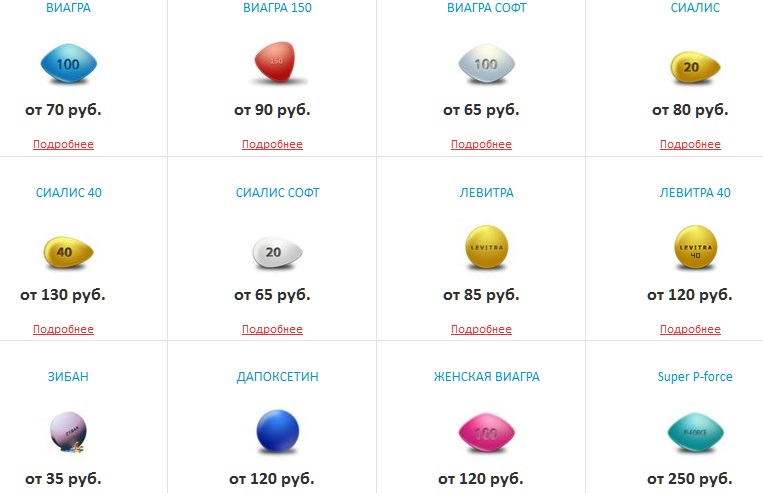Screen dimensions: 763x493
Task: Click the red Виагра 150 pill image
Action: click(276, 62)
